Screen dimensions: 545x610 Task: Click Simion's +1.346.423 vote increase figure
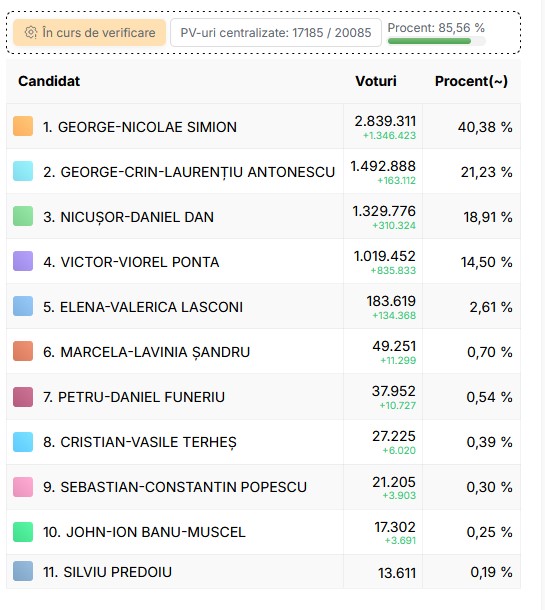[x=389, y=135]
